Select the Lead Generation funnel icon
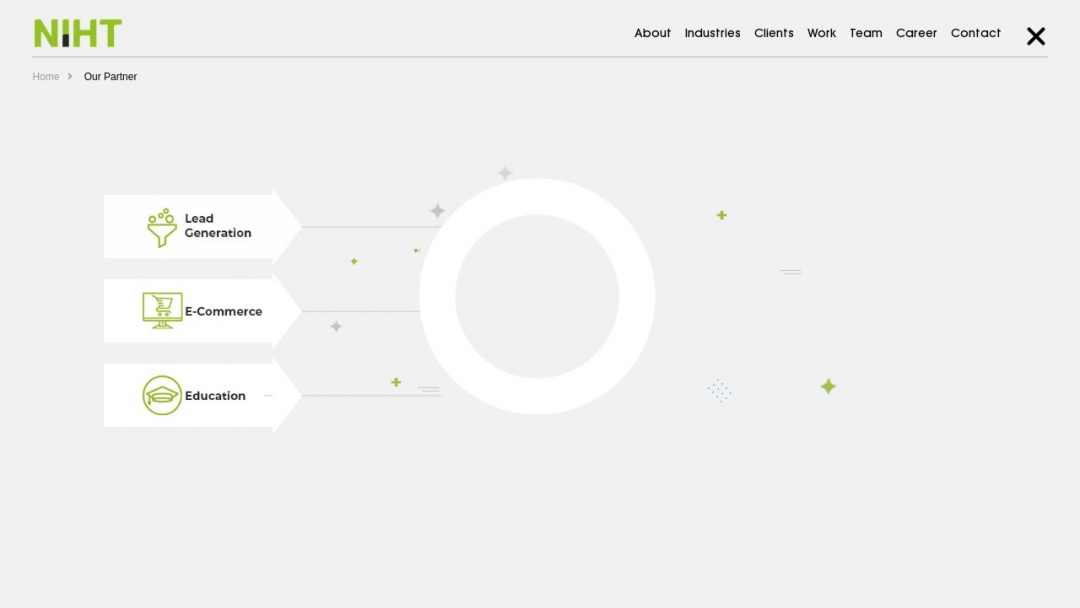The width and height of the screenshot is (1080, 608). [160, 227]
